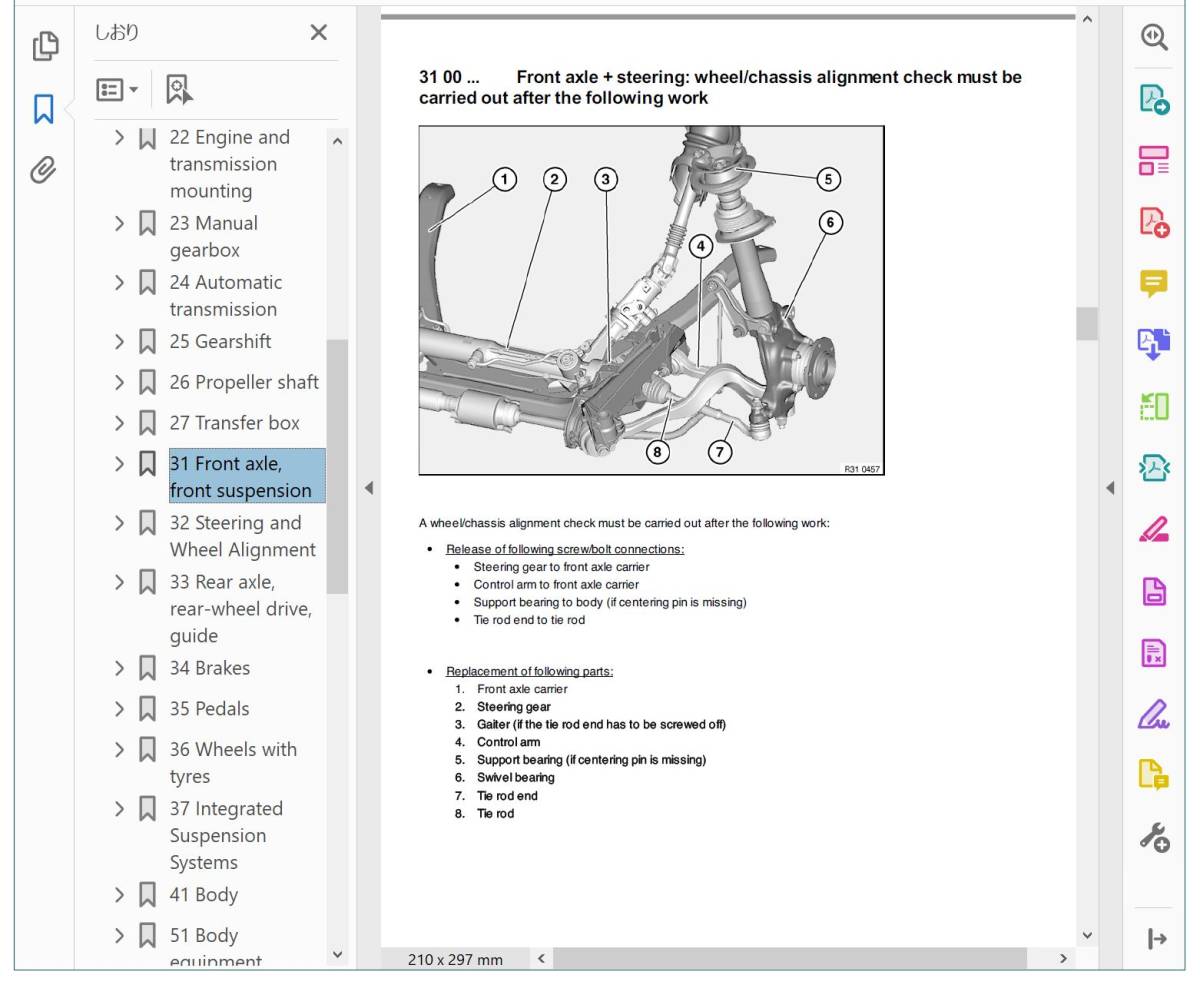Close the しおり bookmarks panel
The image size is (1200, 985).
(x=319, y=33)
